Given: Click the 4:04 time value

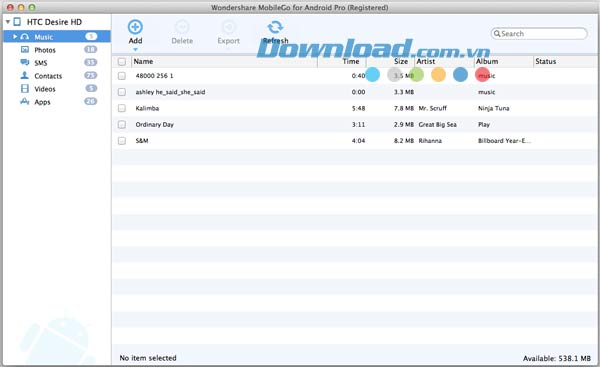Looking at the screenshot, I should 358,141.
